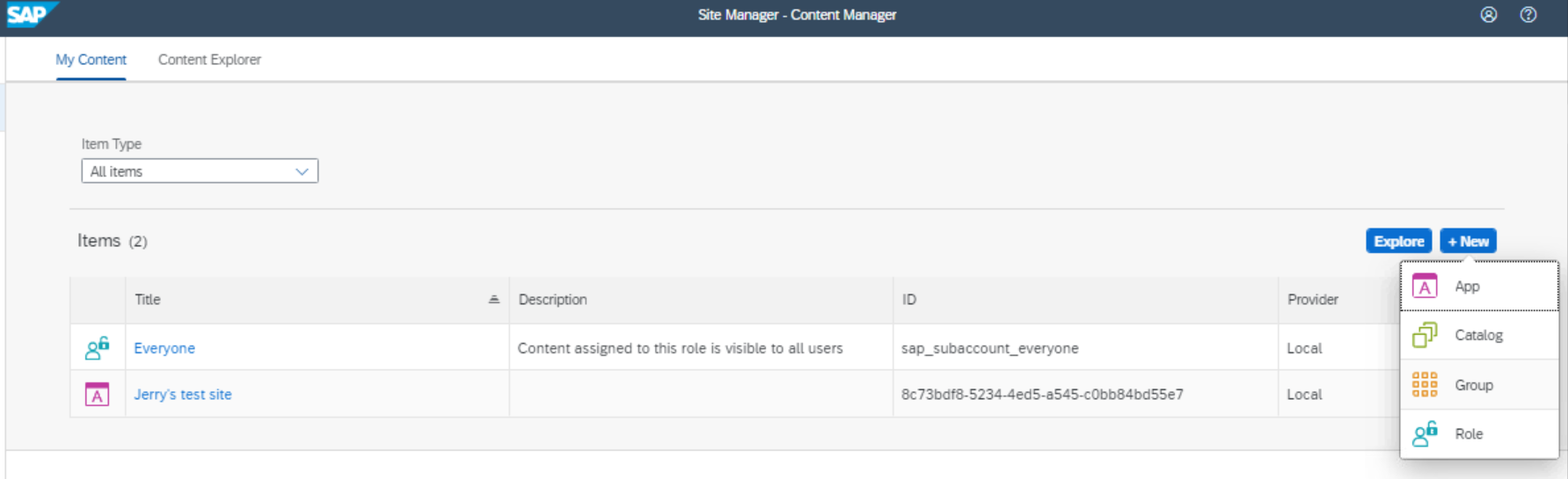
Task: Open the user profile icon
Action: point(1488,15)
